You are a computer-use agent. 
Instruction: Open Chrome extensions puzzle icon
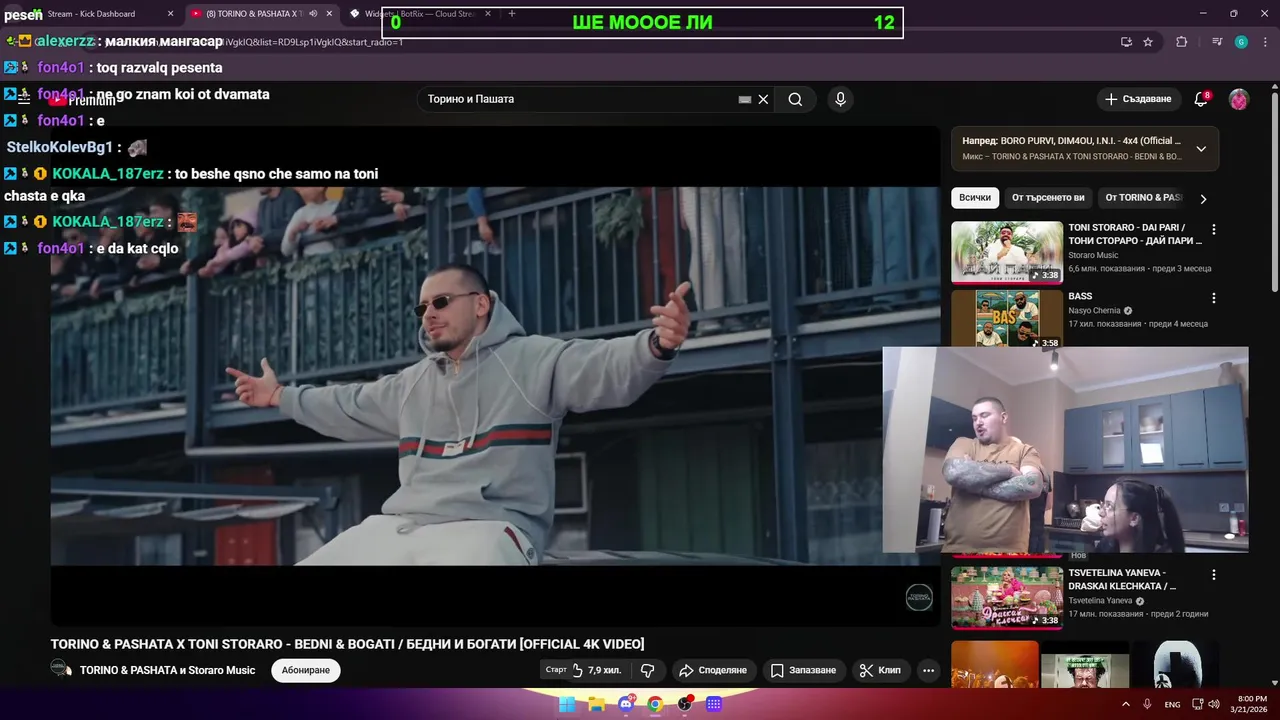tap(1182, 42)
